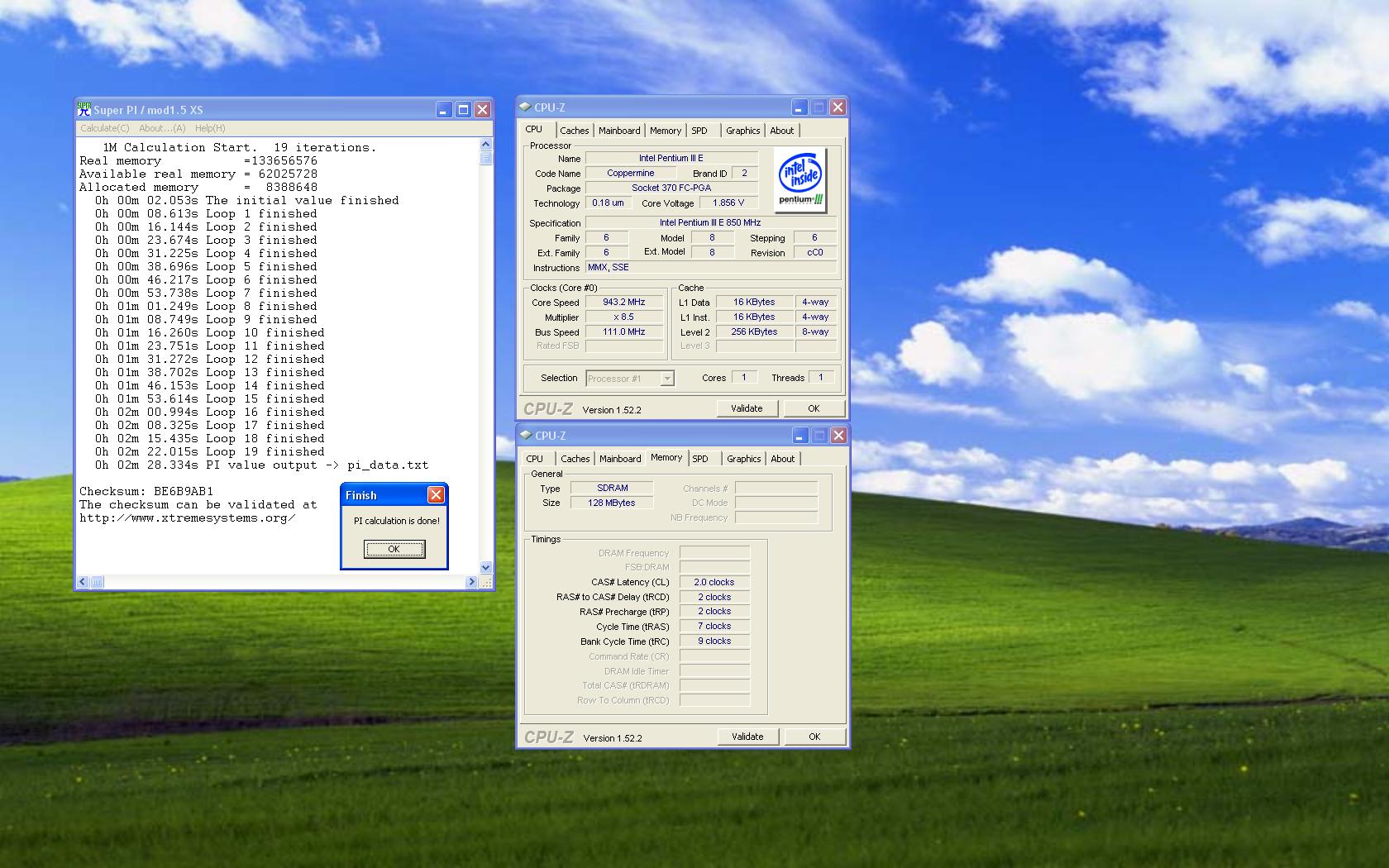The height and width of the screenshot is (868, 1389).
Task: Click the memory Size 128 MBytes field
Action: 612,503
